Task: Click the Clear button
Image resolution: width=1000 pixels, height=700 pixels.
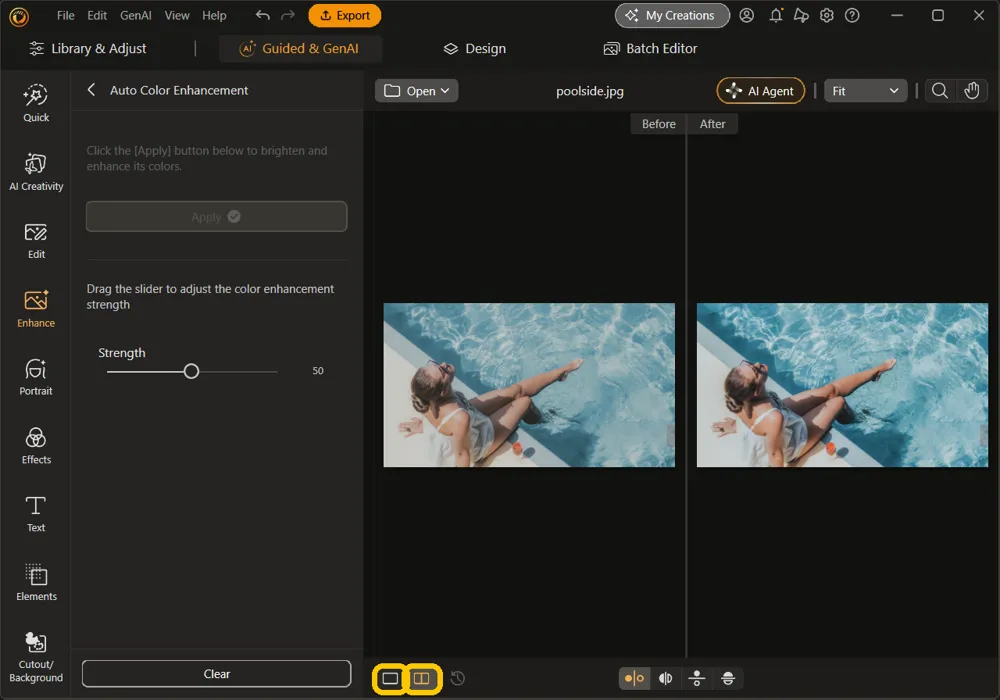Action: pyautogui.click(x=216, y=674)
